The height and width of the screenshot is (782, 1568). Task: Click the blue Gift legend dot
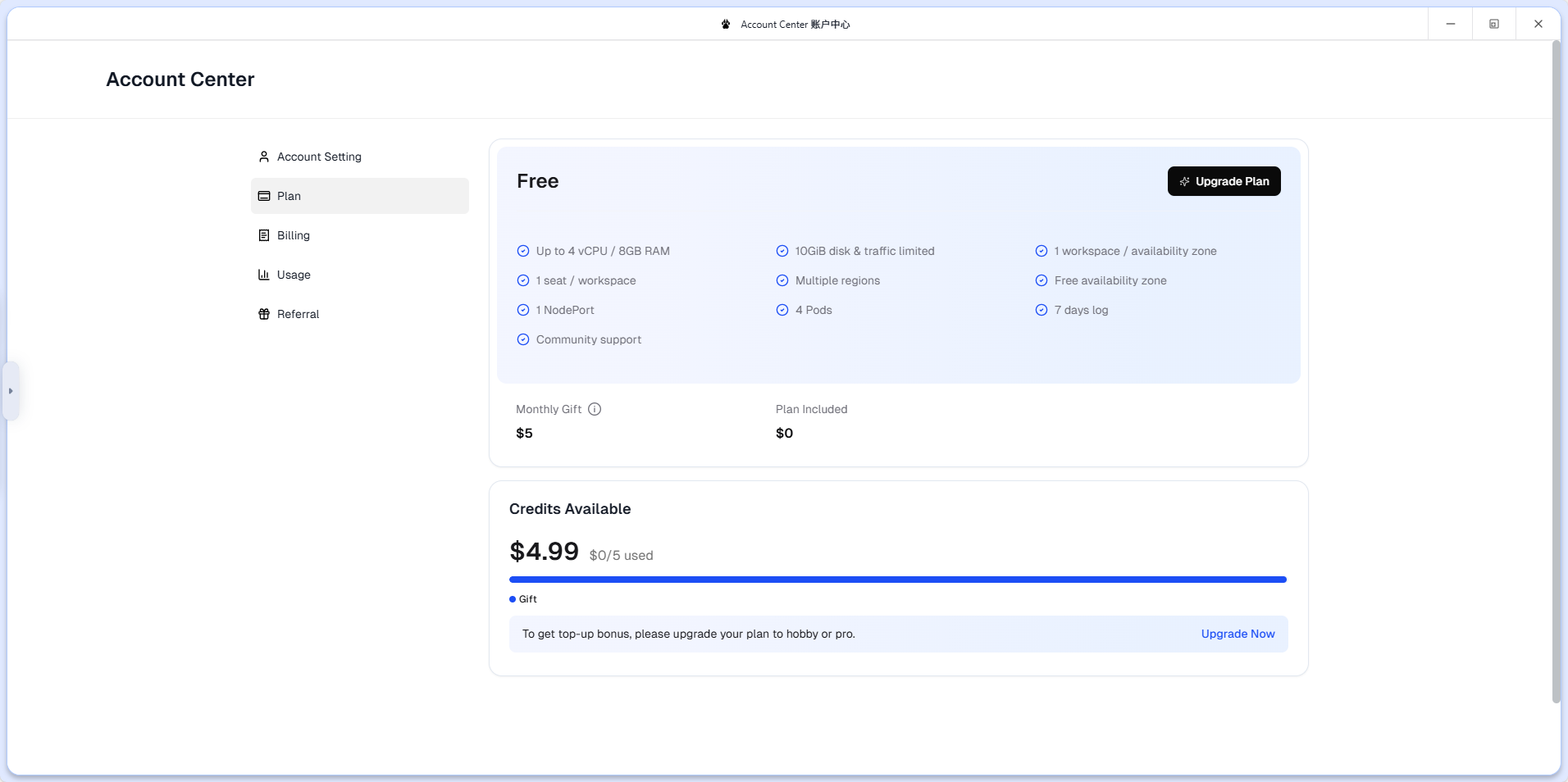(513, 599)
